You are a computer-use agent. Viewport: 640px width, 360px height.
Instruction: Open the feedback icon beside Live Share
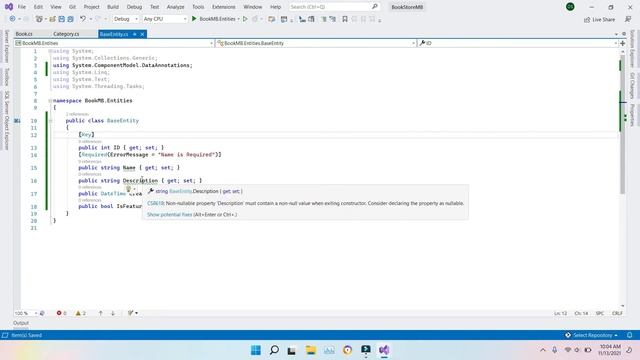click(x=628, y=19)
